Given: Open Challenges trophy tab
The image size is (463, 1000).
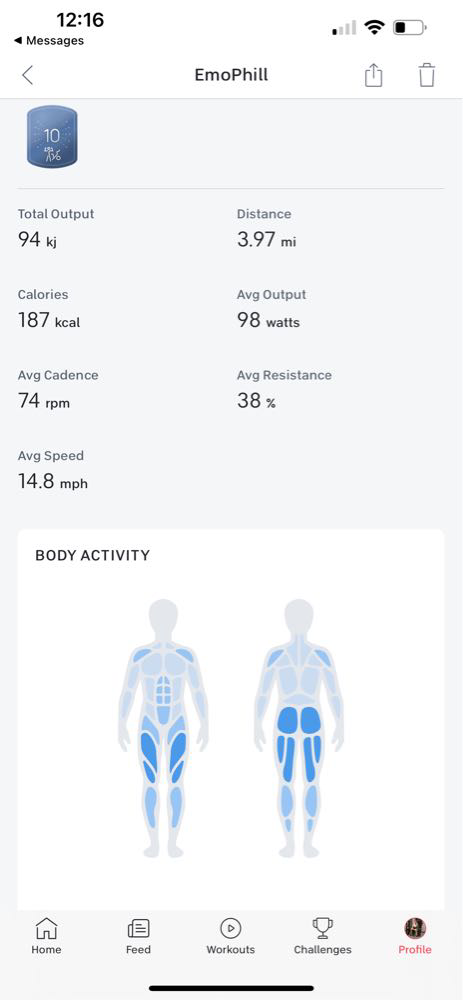Looking at the screenshot, I should pos(322,936).
